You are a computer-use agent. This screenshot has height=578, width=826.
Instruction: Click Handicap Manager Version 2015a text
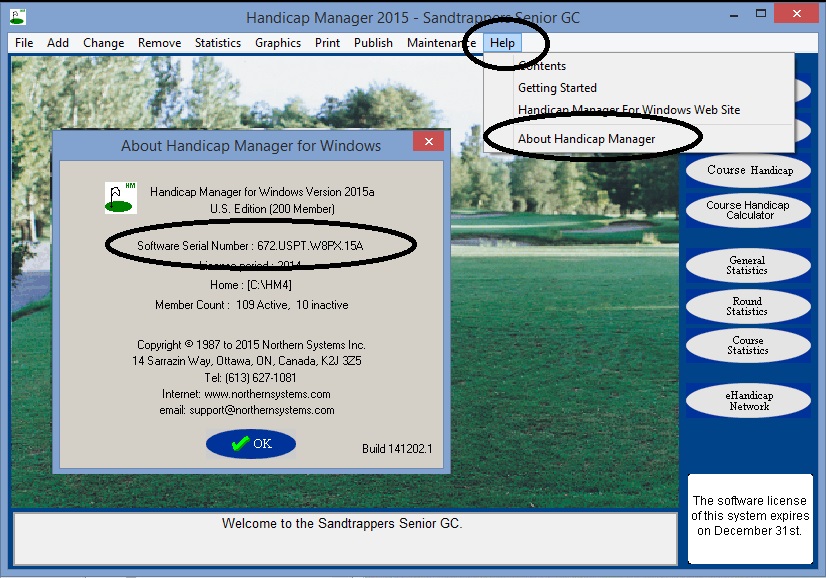coord(262,192)
